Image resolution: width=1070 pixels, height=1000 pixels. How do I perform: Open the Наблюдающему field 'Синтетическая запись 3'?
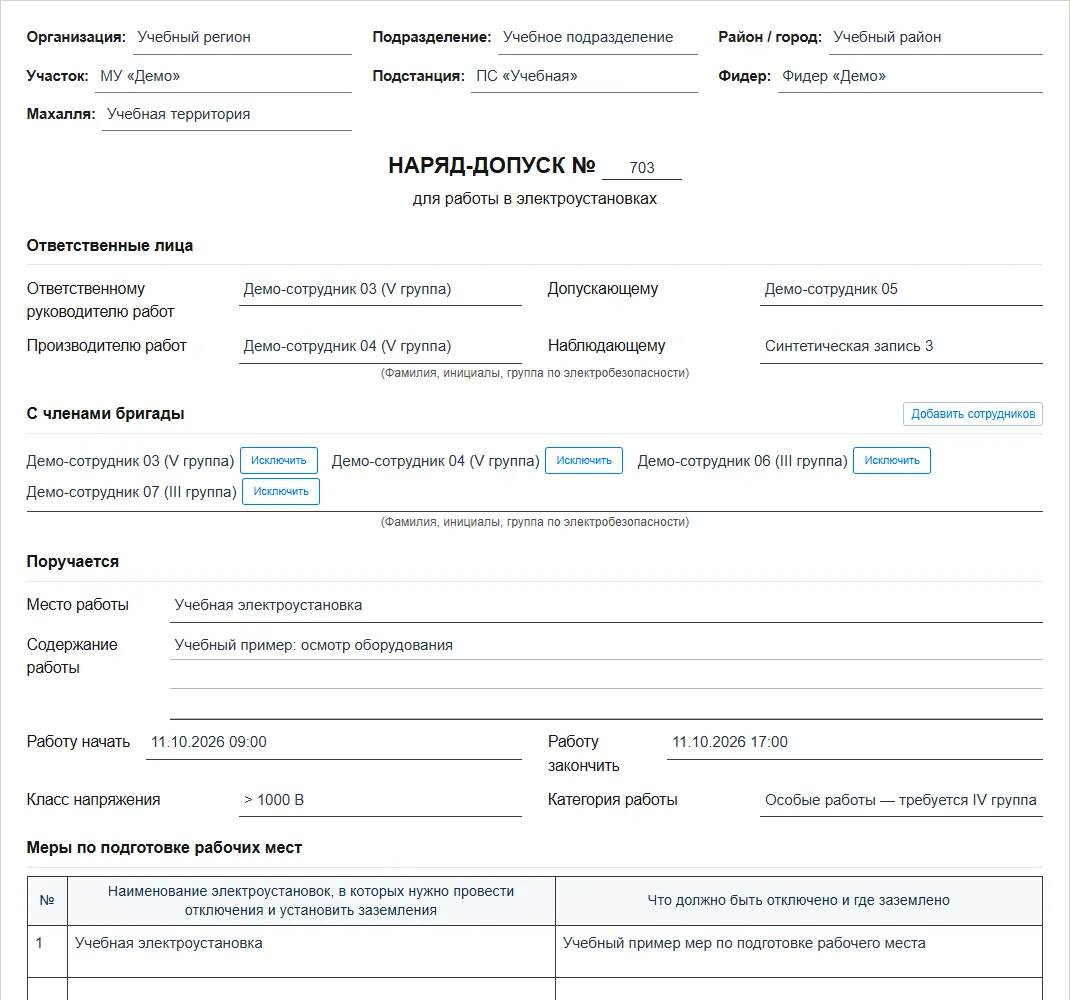(901, 347)
